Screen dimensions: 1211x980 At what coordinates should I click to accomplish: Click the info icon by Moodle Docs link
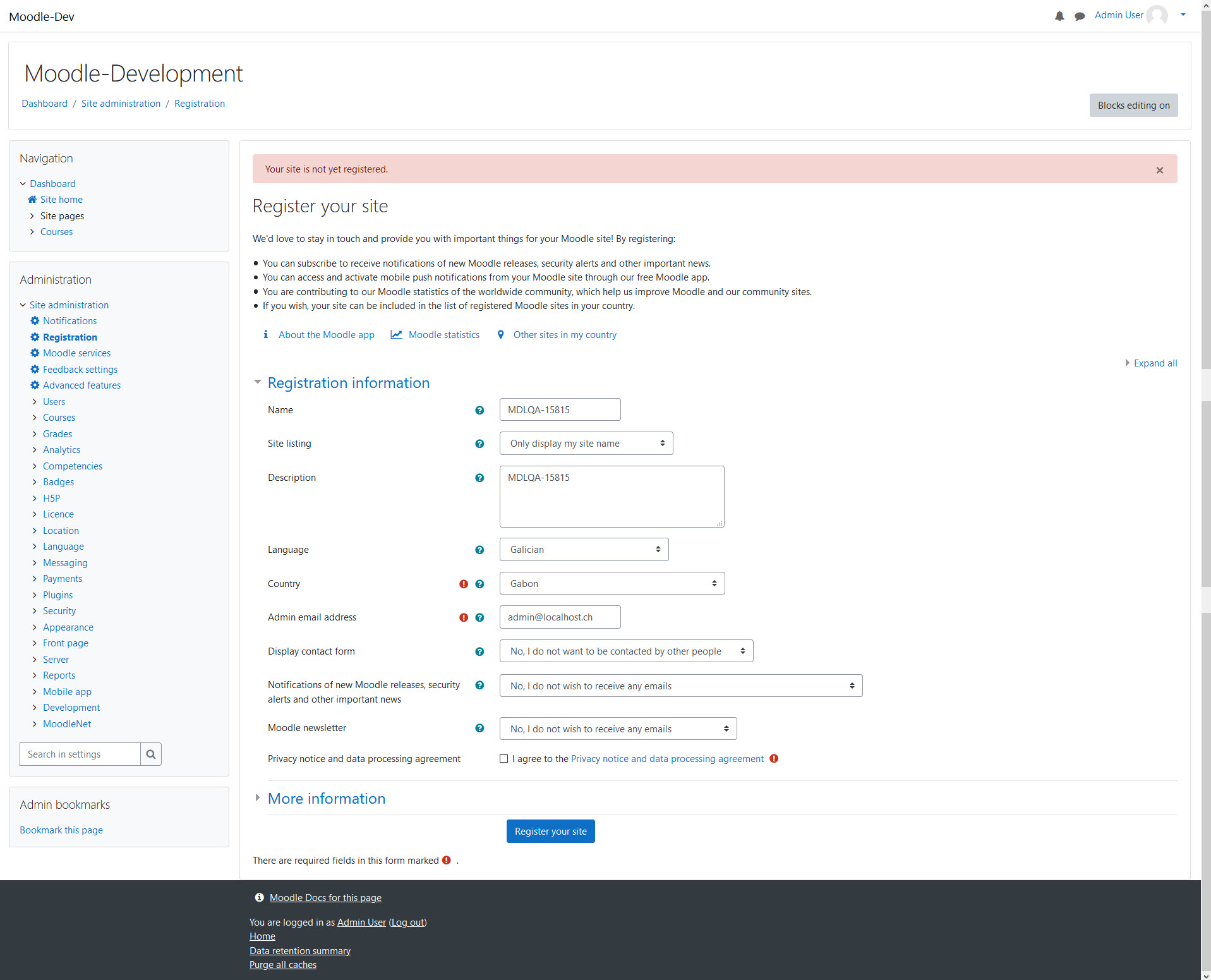pyautogui.click(x=259, y=897)
